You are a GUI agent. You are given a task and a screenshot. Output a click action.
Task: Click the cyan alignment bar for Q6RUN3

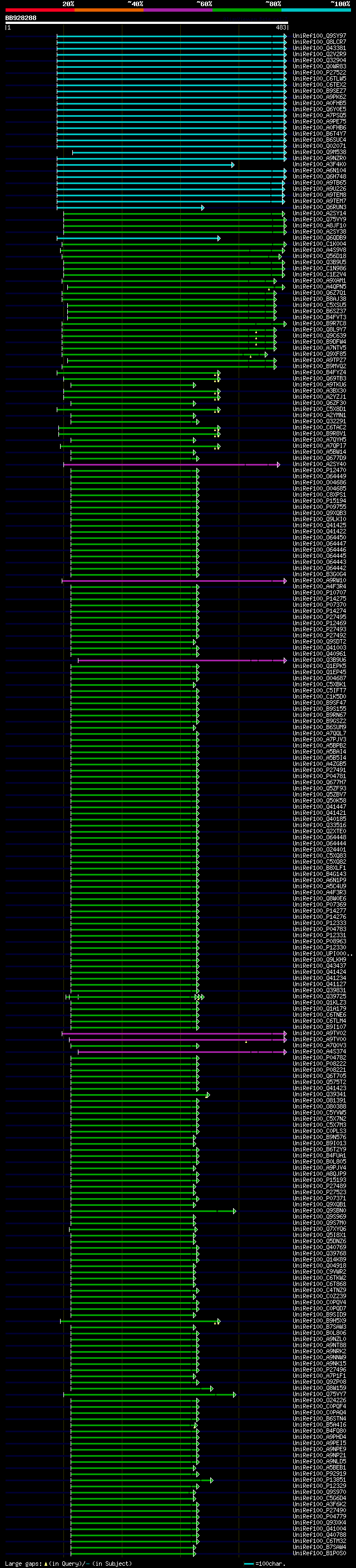pyautogui.click(x=130, y=207)
